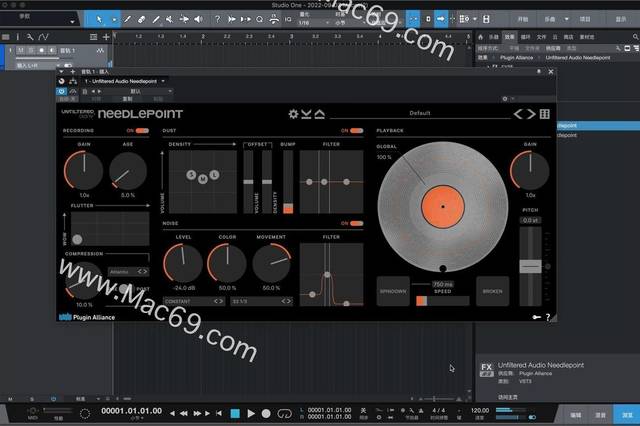640x426 pixels.
Task: Adjust the Bump level slider
Action: (x=288, y=182)
